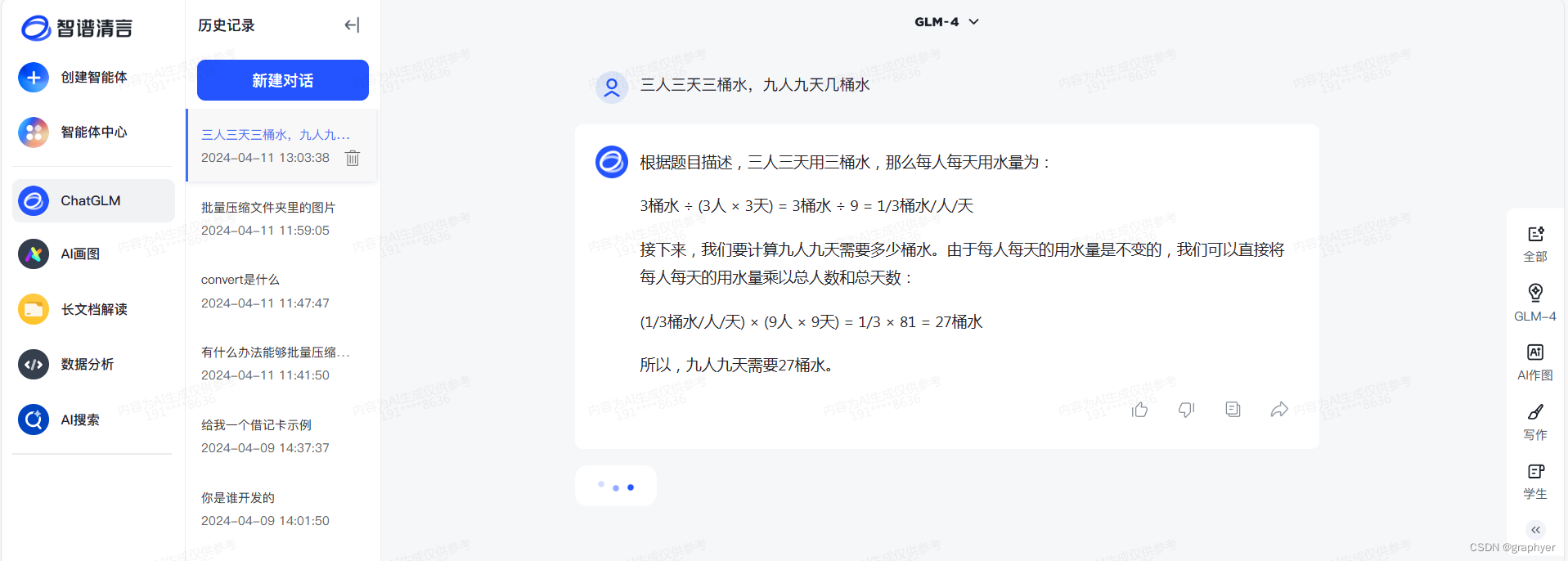Open history item 给我一个借记卡示例
This screenshot has height=561, width=1568.
tap(282, 436)
